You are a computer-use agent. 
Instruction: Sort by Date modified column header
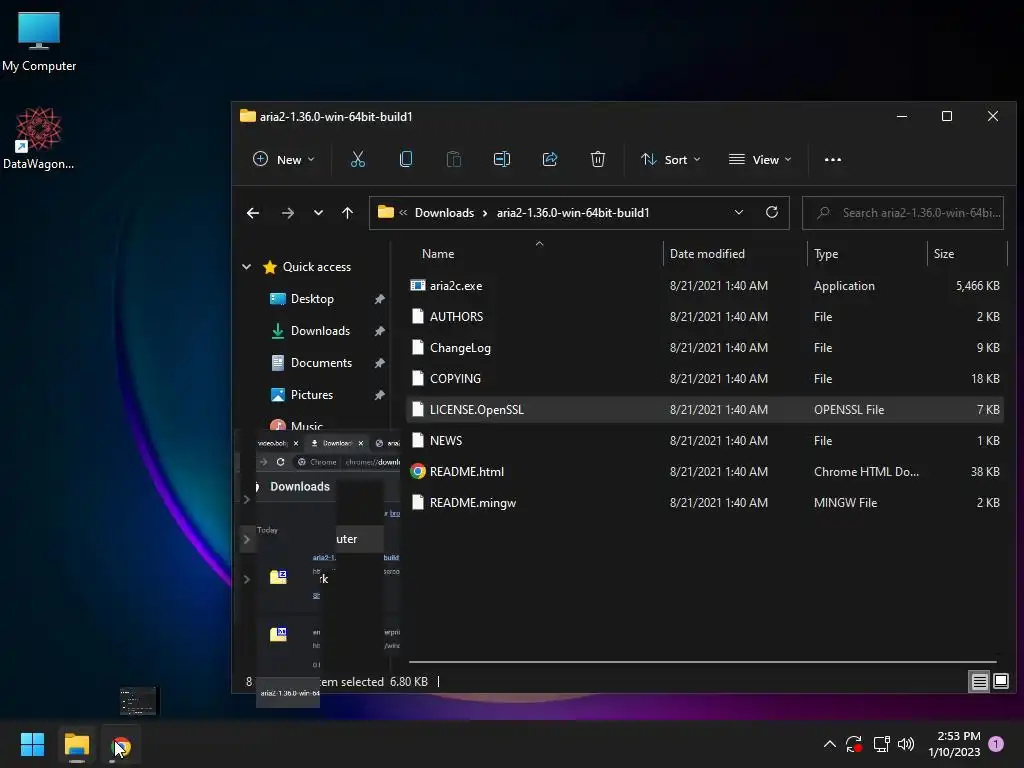(x=707, y=254)
